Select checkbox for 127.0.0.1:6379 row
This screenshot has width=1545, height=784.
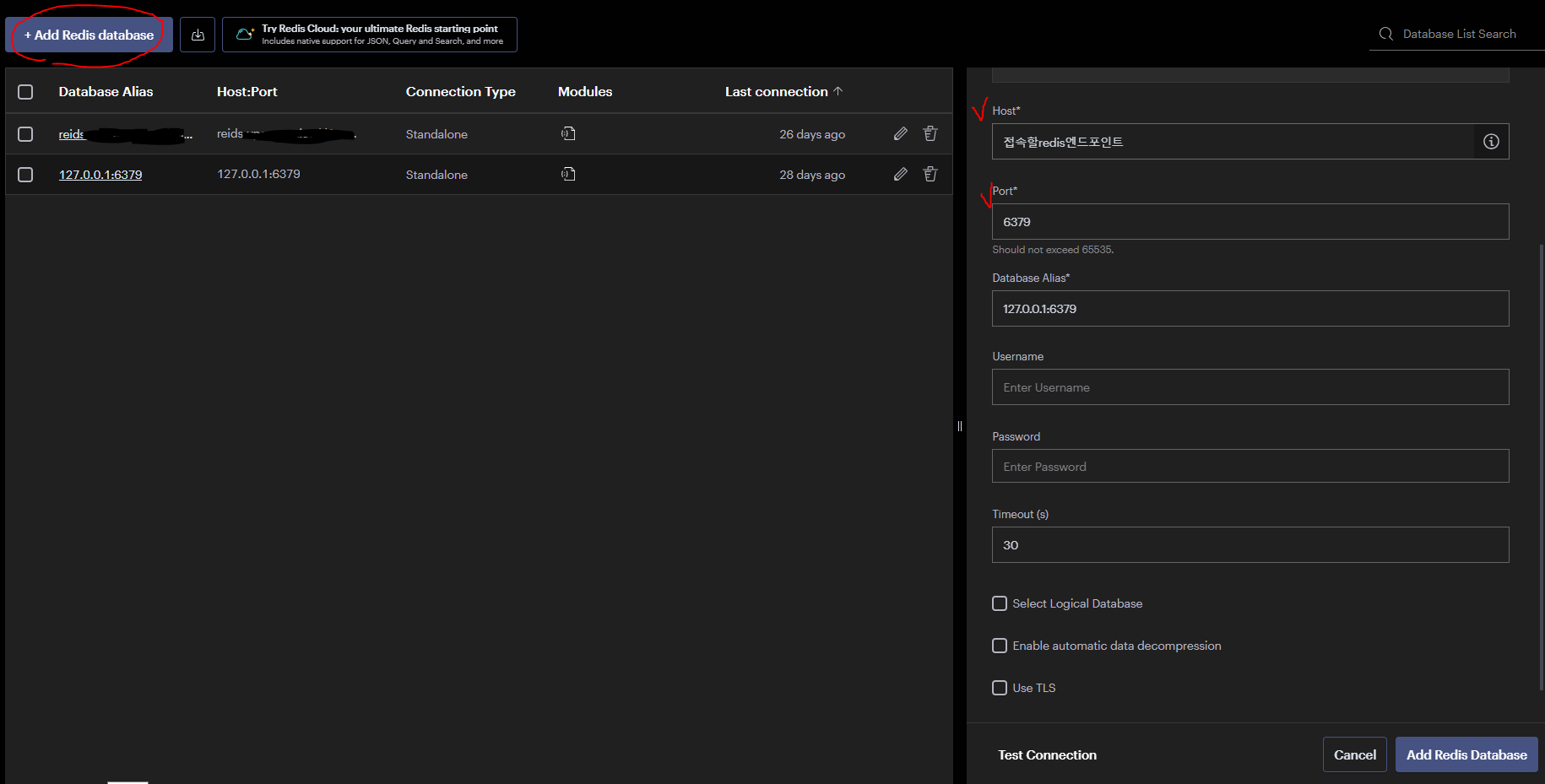(x=25, y=175)
